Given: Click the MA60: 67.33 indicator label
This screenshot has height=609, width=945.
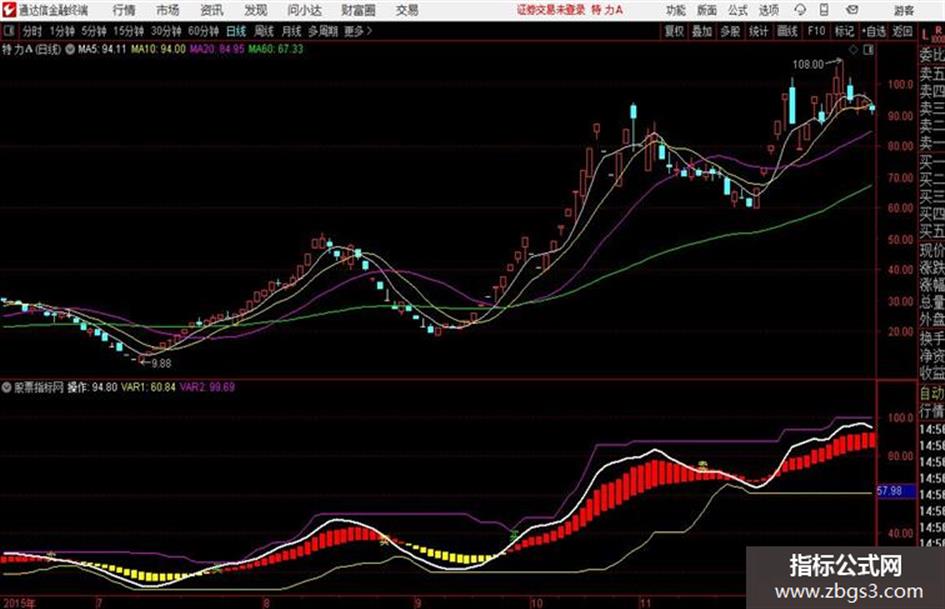Looking at the screenshot, I should [x=276, y=49].
